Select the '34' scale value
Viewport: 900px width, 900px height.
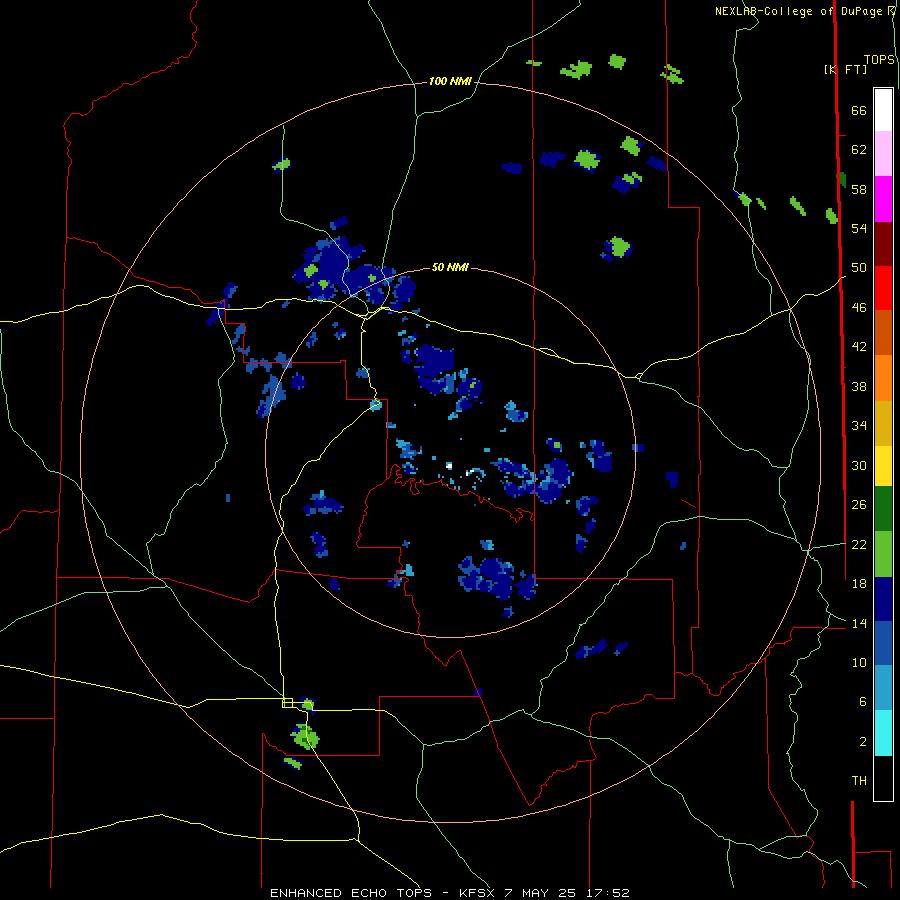(x=859, y=426)
